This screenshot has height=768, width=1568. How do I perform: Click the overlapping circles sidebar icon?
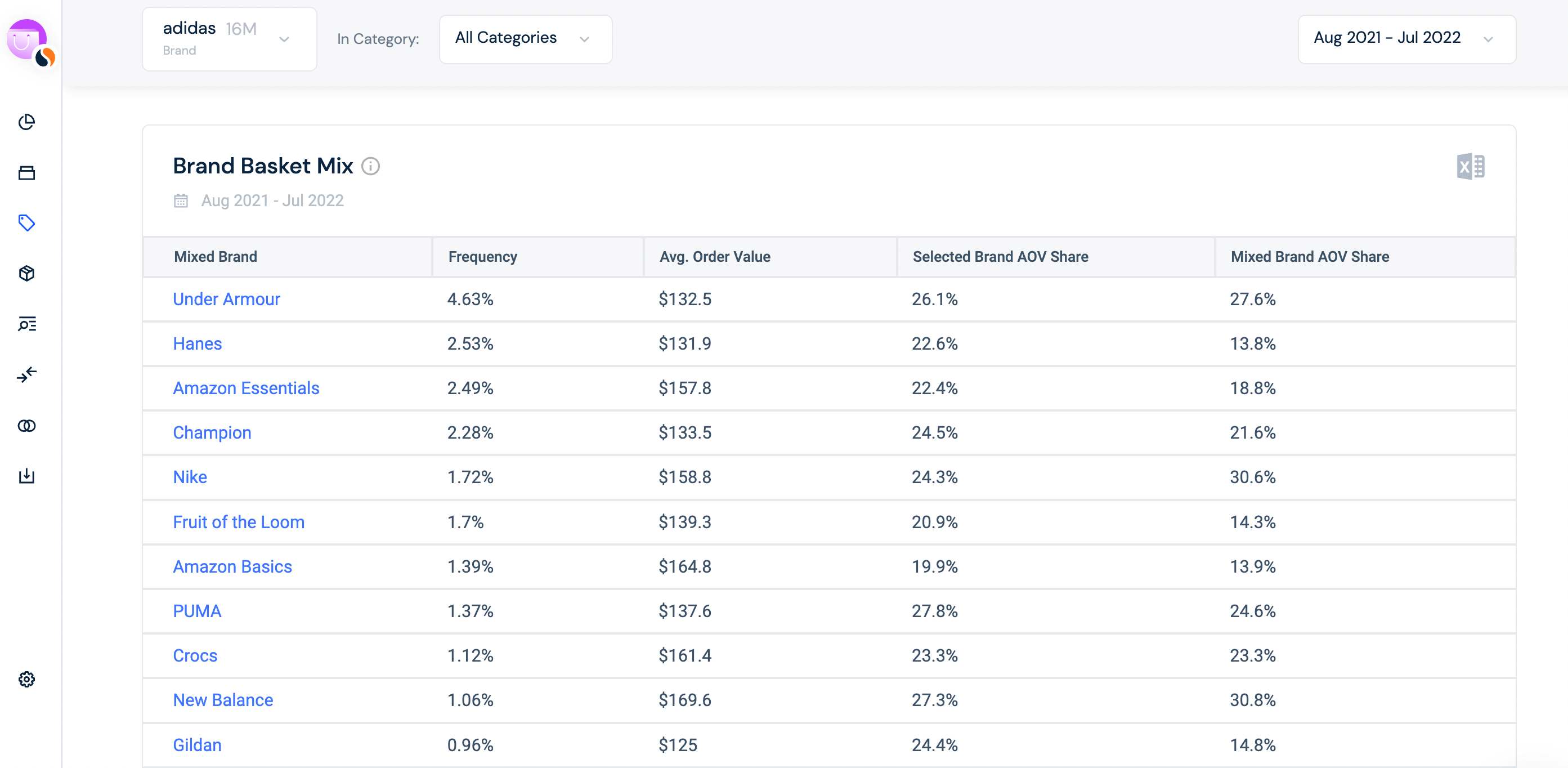tap(26, 426)
